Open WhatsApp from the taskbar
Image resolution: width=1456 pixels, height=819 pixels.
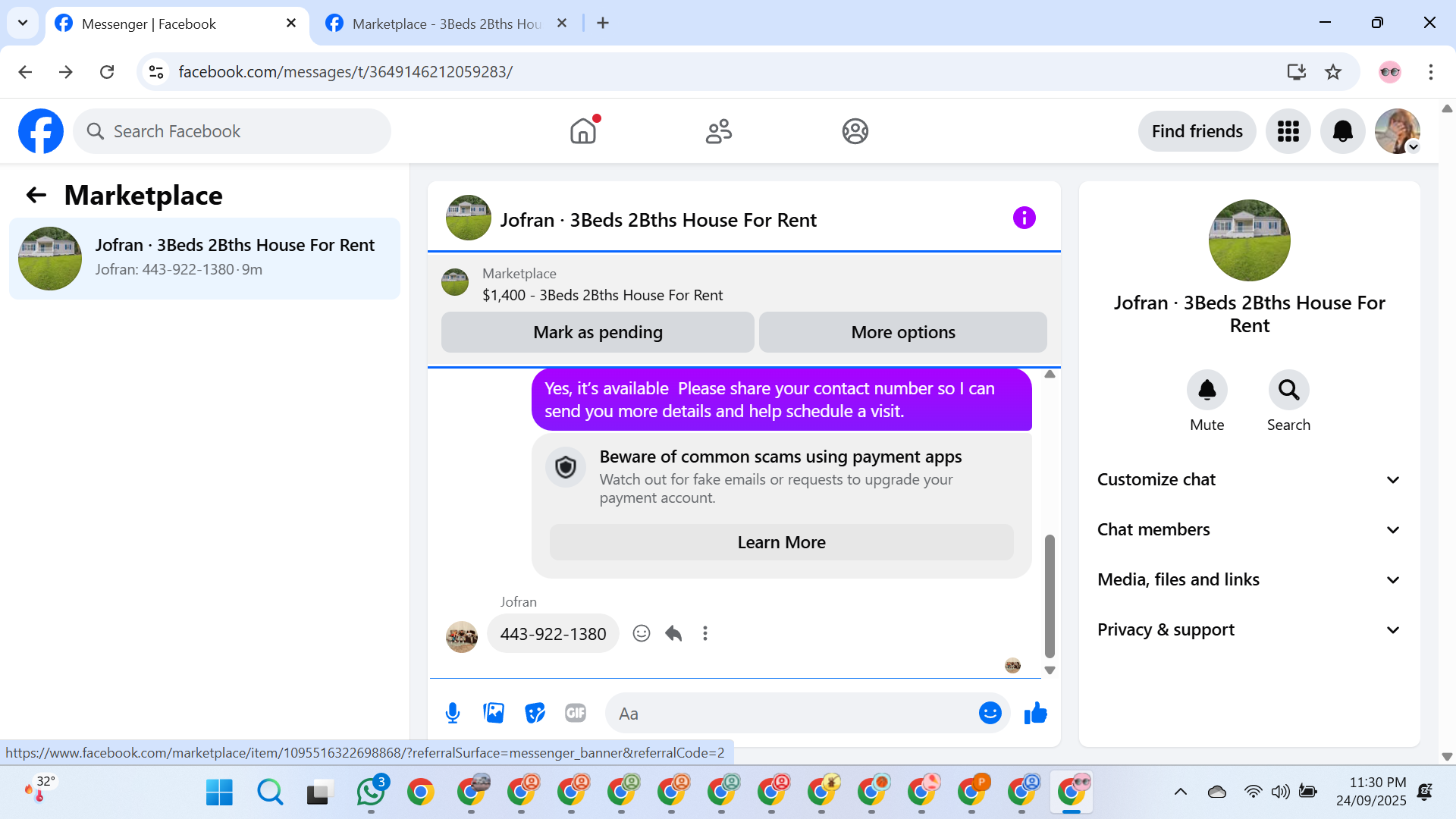(371, 792)
